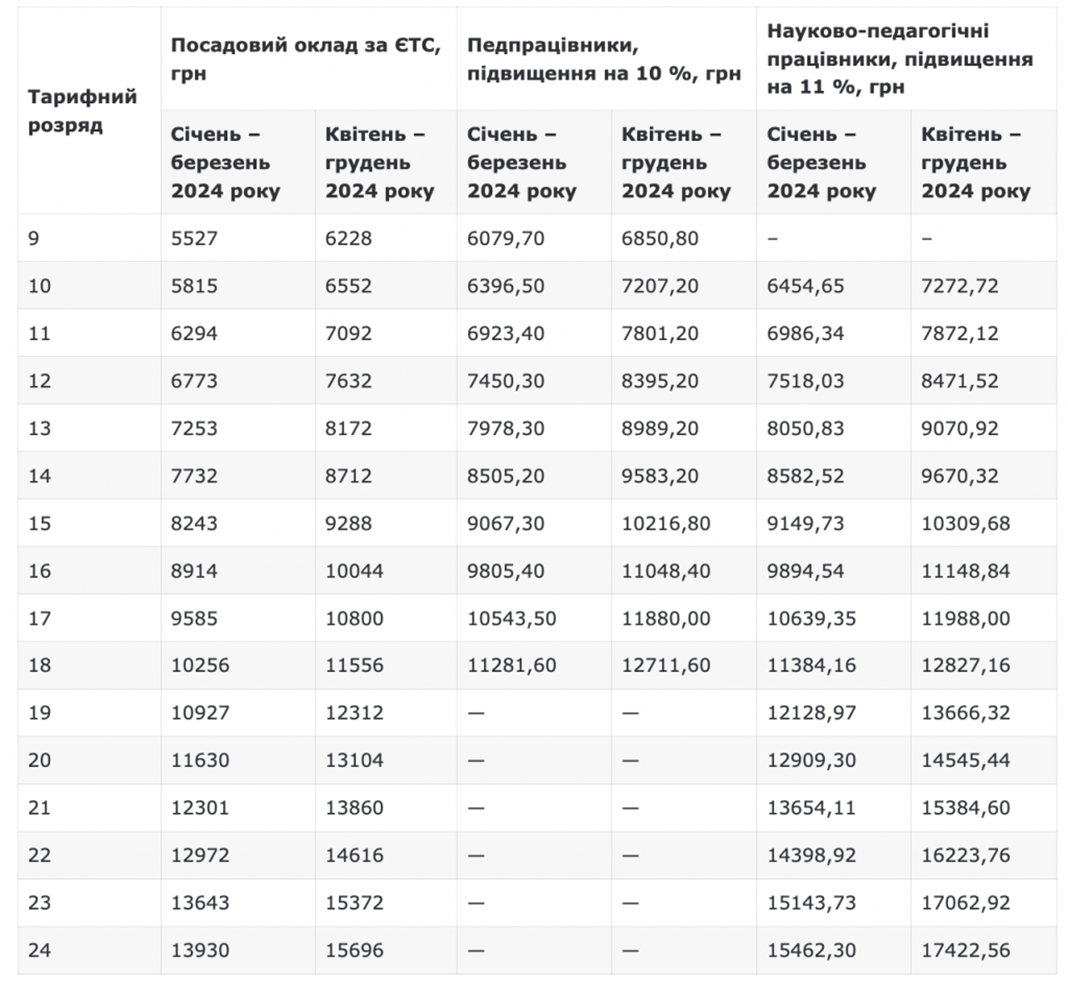Select the value 13643 in row 23

[x=200, y=903]
